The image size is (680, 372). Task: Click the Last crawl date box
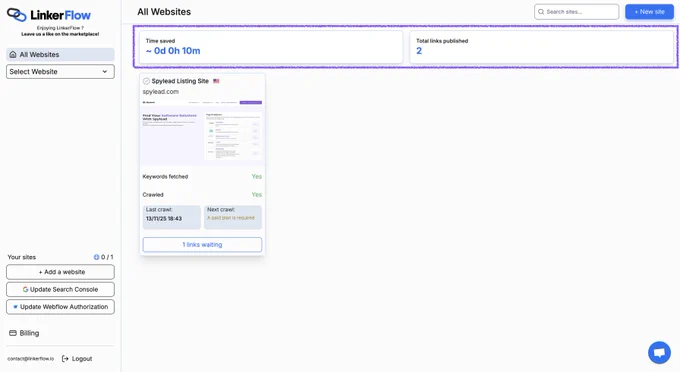click(172, 217)
